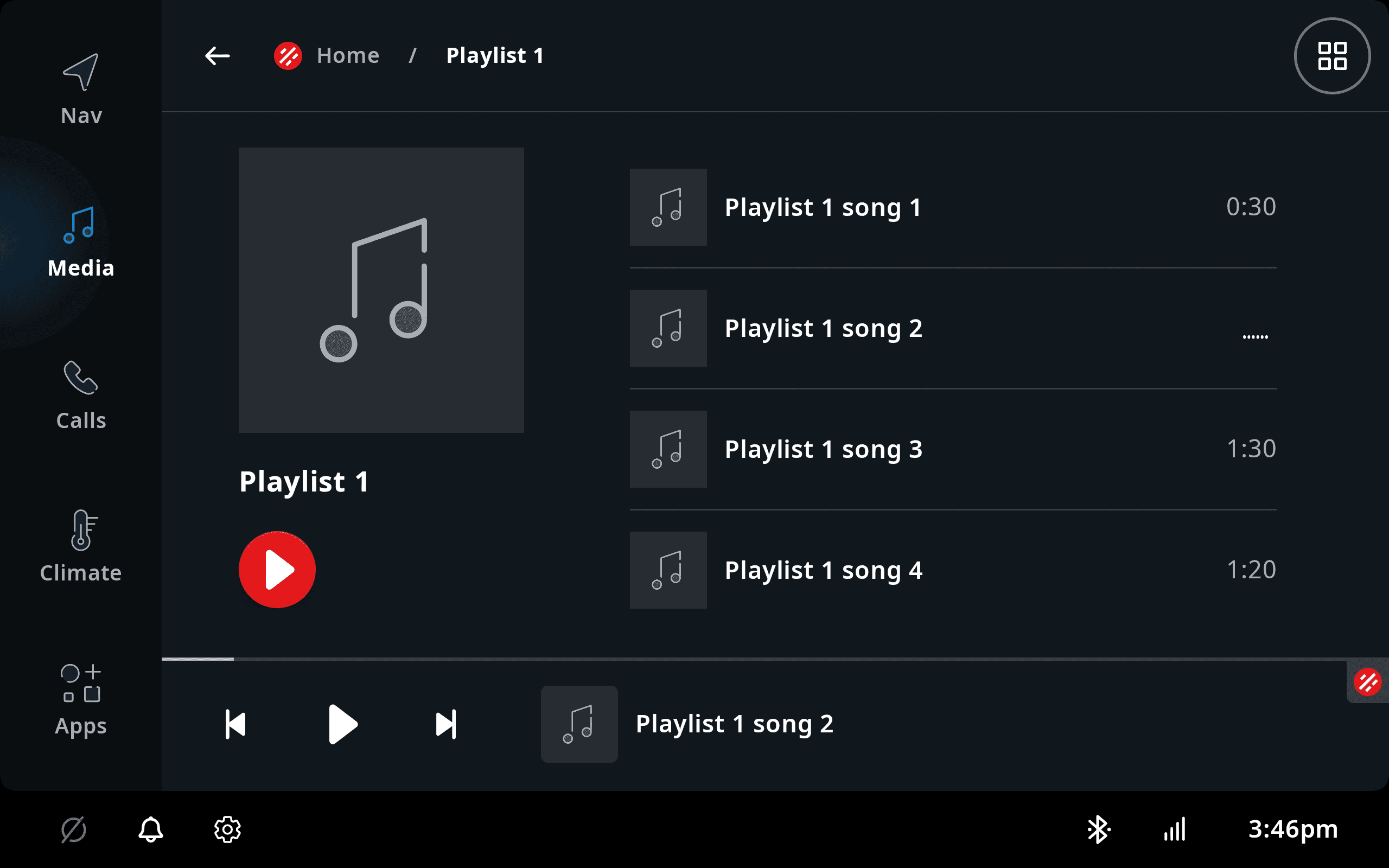
Task: Click the Playlist 1 song 4 thumbnail
Action: click(x=668, y=570)
